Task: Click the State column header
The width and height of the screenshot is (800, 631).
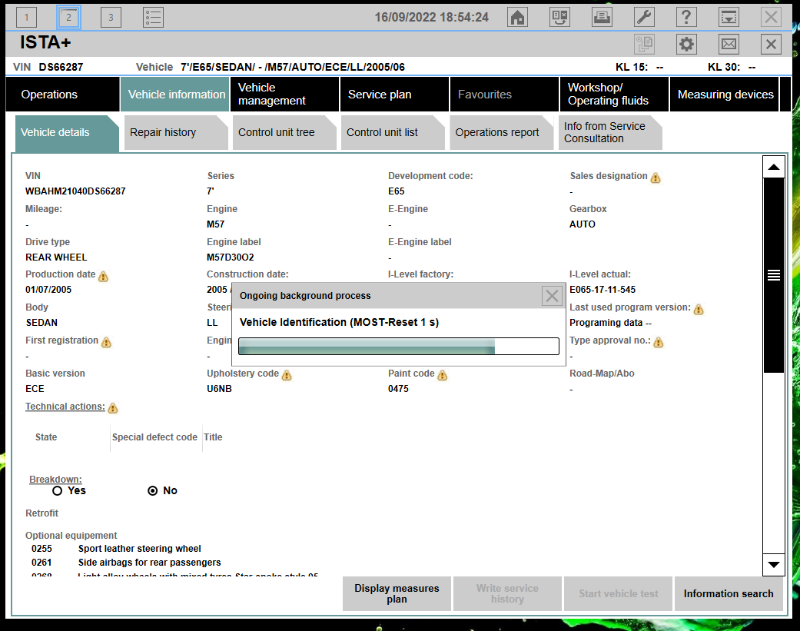Action: (x=46, y=437)
